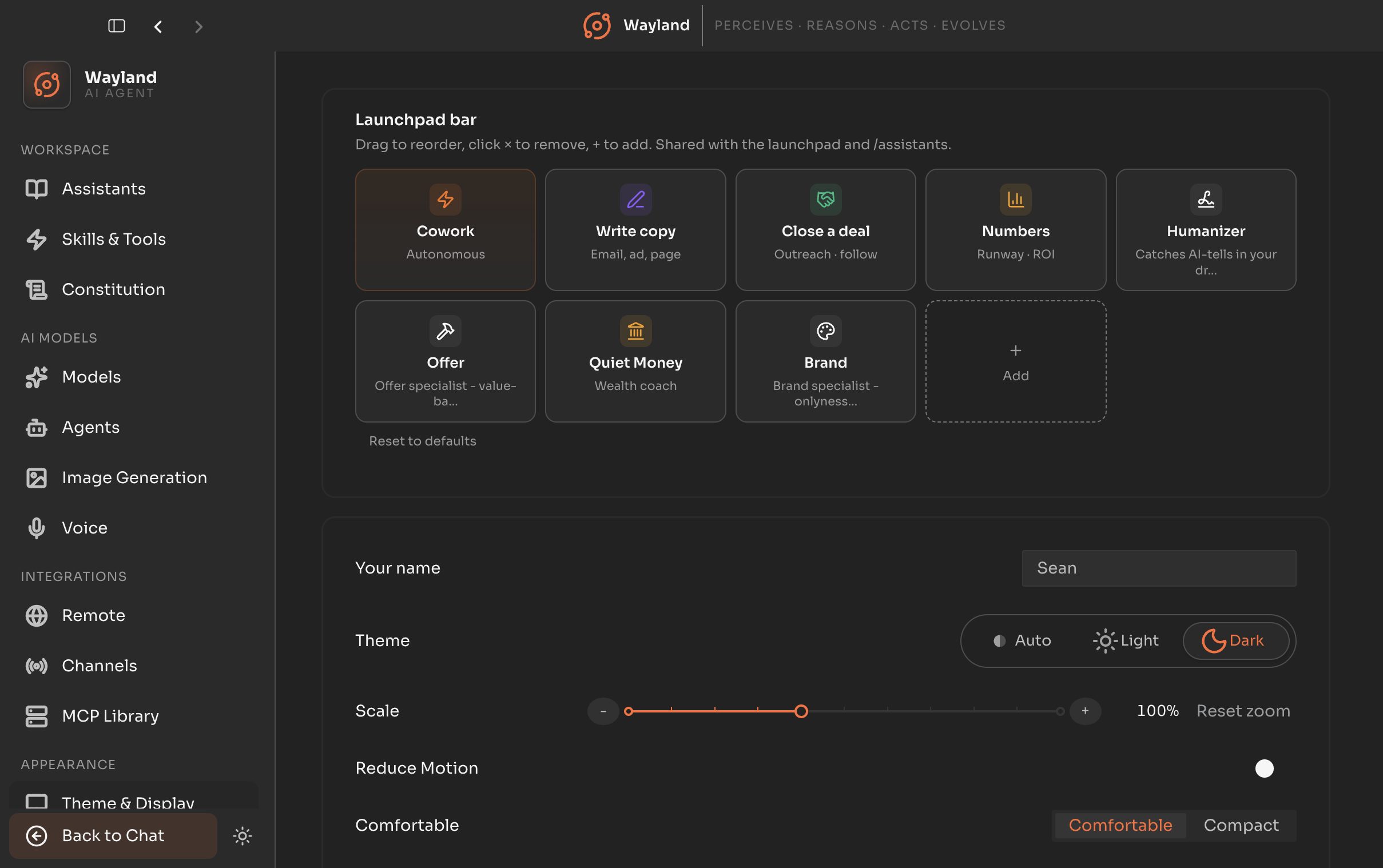Screen dimensions: 1383x868
Task: Open the Models settings
Action: 133,377
